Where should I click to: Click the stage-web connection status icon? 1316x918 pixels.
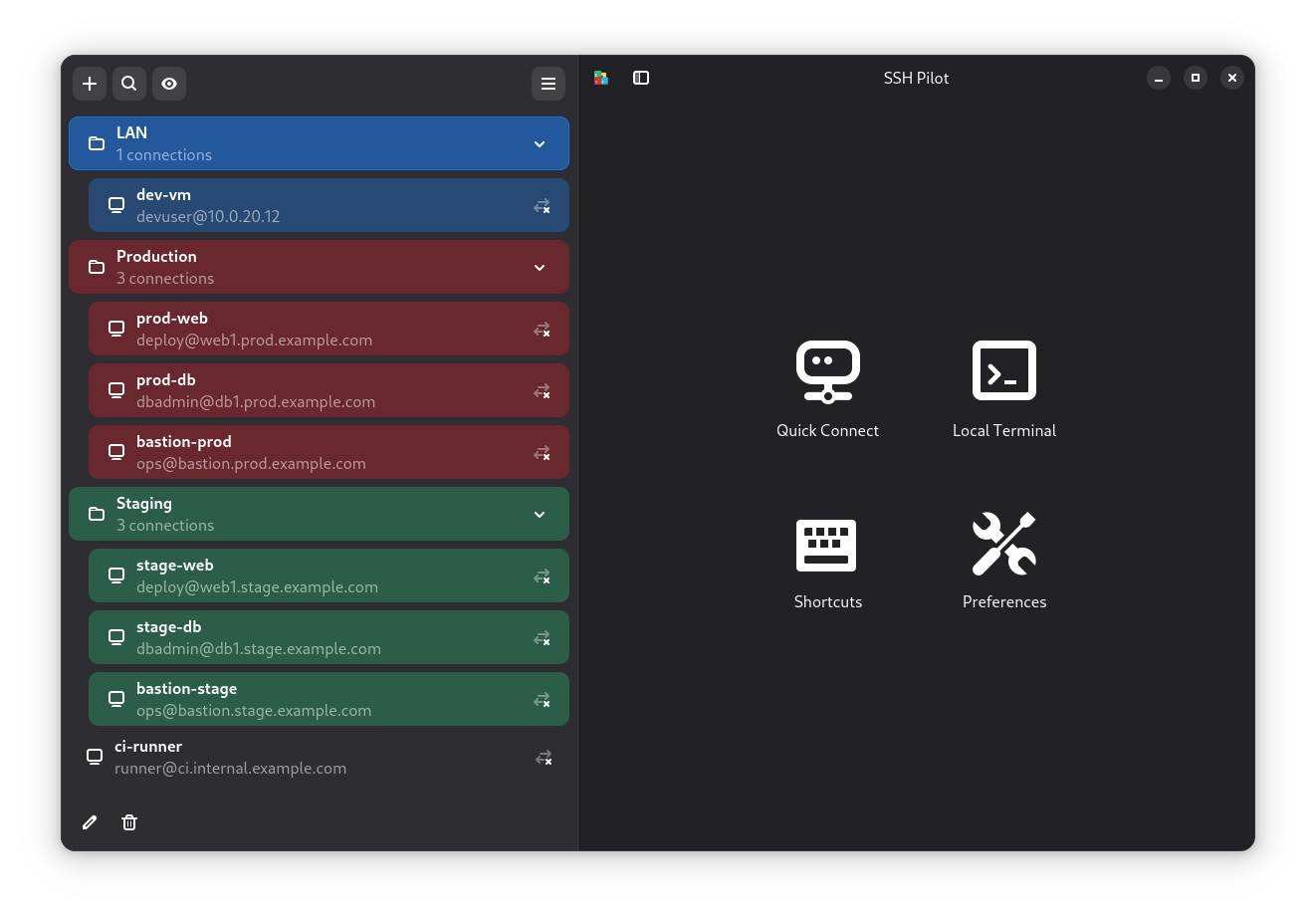tap(542, 576)
